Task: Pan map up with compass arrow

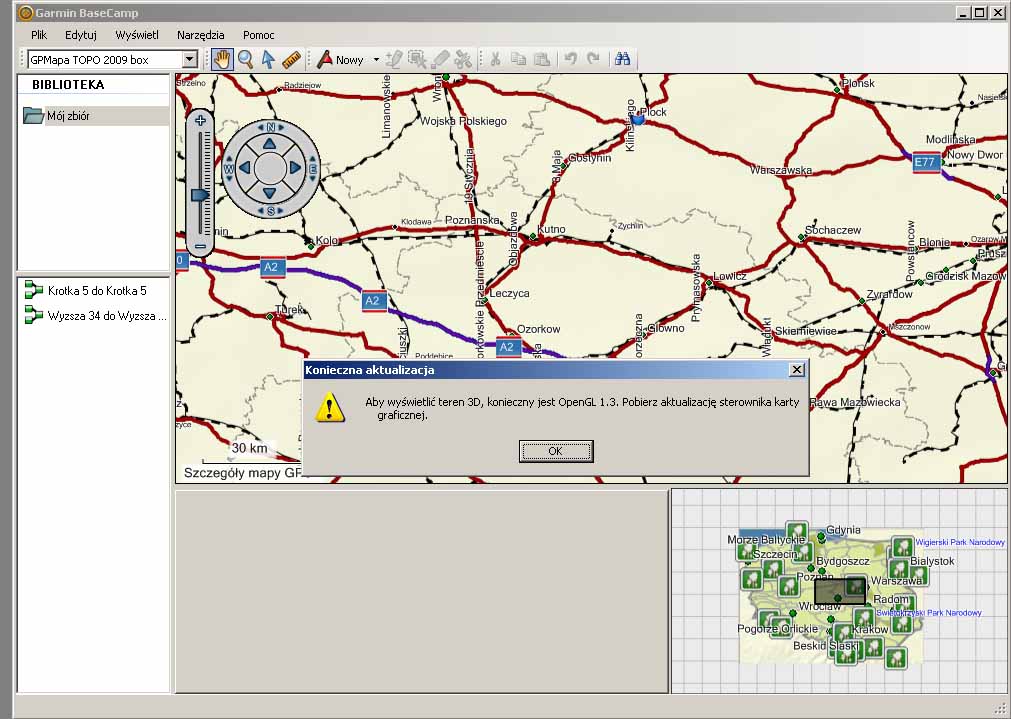Action: (270, 143)
